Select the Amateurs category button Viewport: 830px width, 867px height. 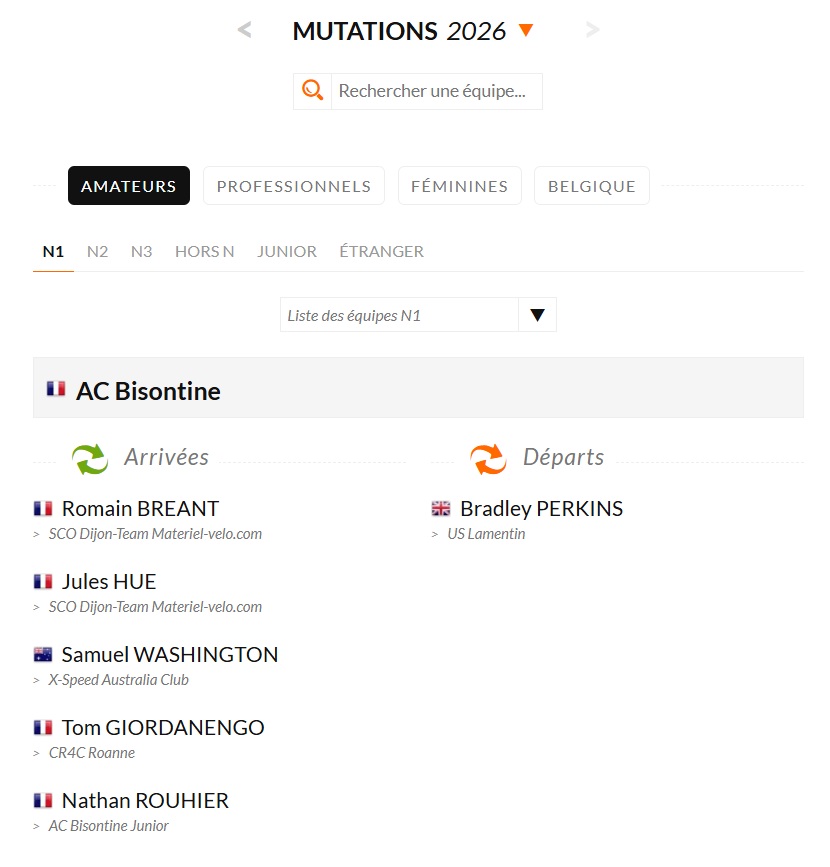coord(129,186)
